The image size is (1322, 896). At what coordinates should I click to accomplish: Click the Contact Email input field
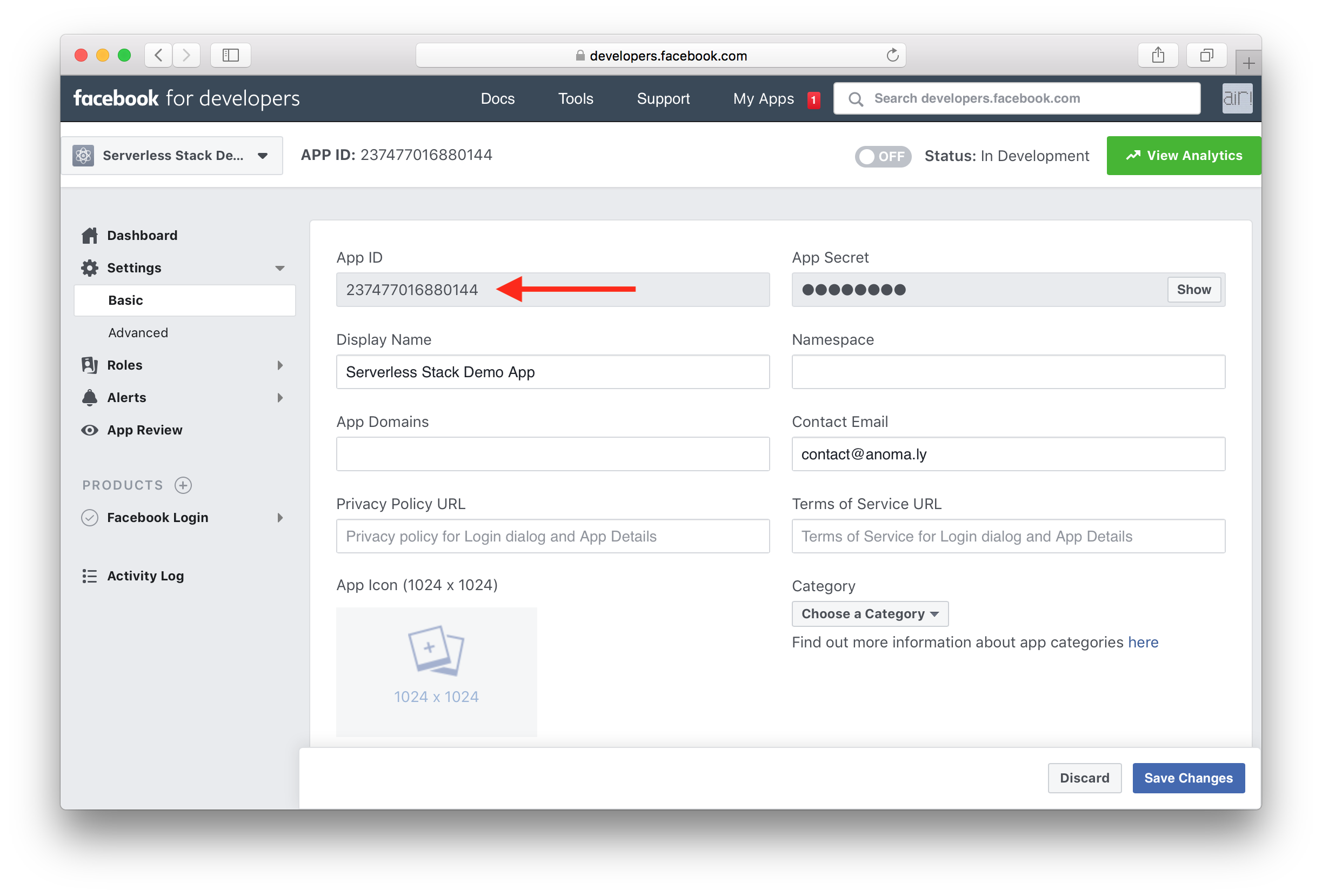tap(1008, 454)
